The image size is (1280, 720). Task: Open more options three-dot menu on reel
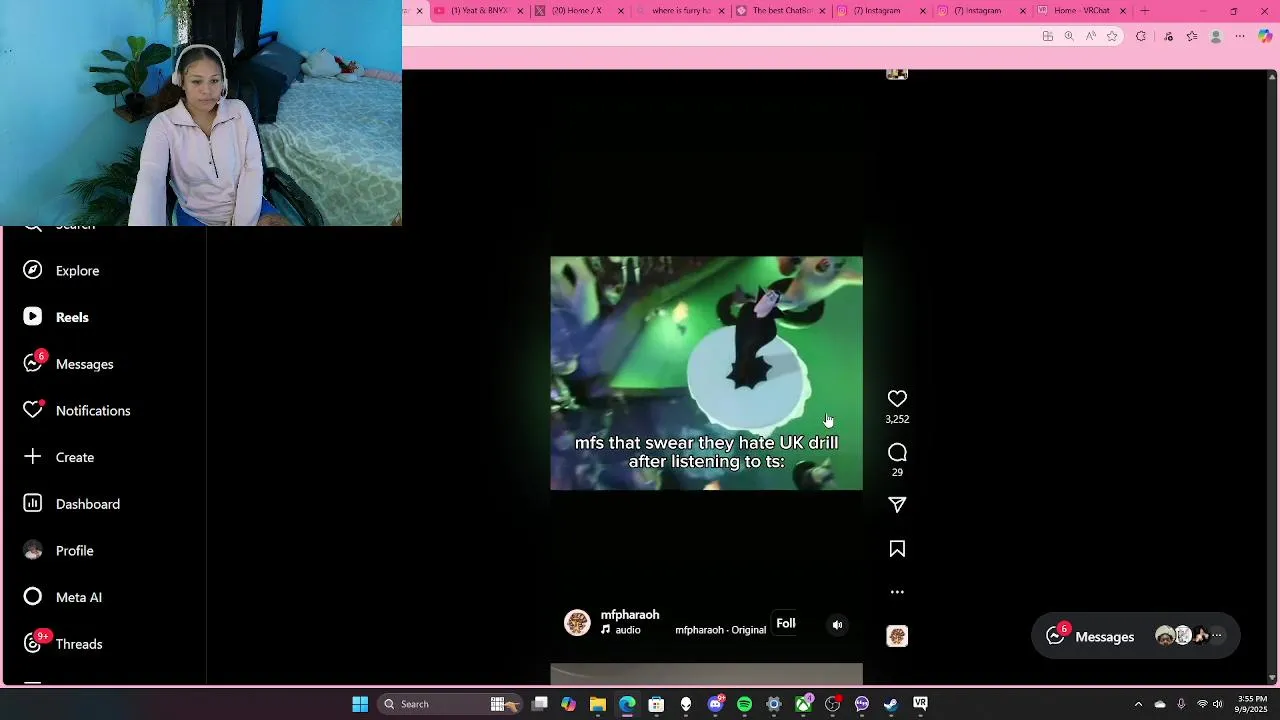click(897, 592)
